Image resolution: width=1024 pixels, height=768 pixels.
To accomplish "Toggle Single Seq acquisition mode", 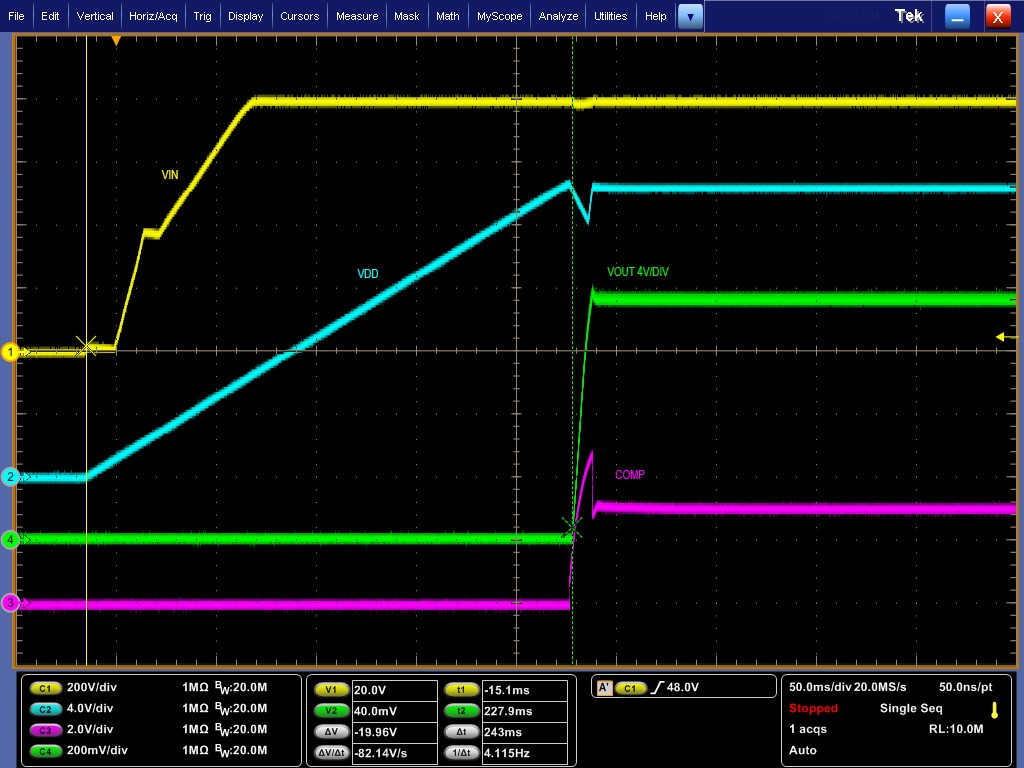I will tap(910, 708).
